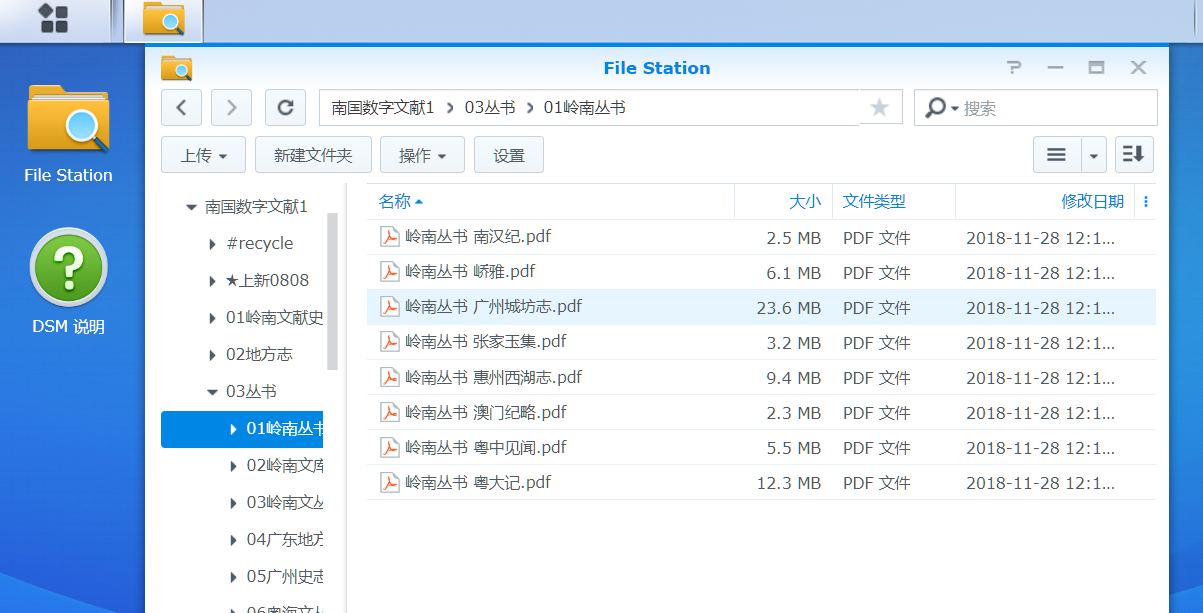Collapse the 03丛书 tree folder
The image size is (1203, 613).
click(x=212, y=392)
